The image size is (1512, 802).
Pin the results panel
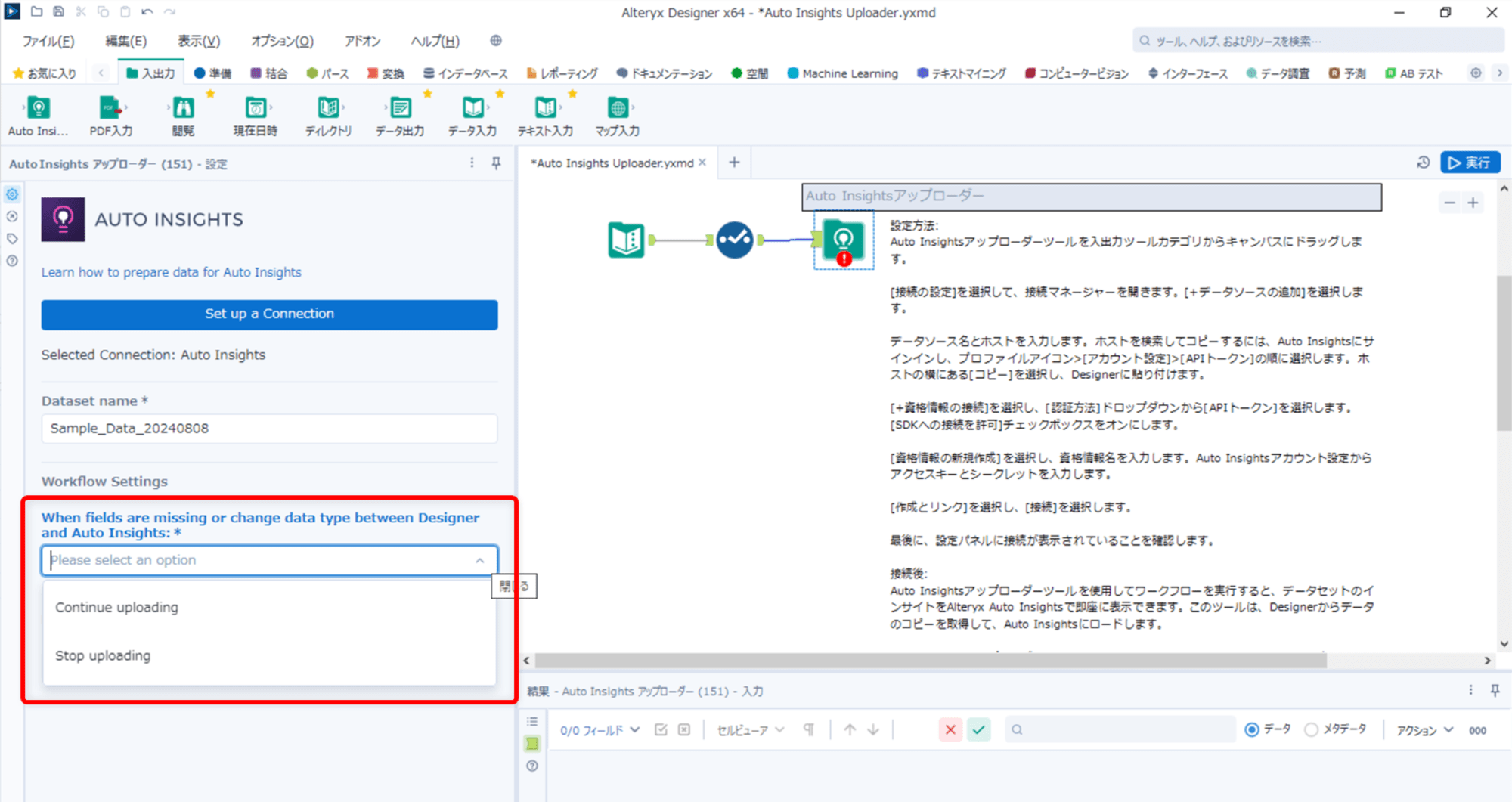(x=1495, y=690)
